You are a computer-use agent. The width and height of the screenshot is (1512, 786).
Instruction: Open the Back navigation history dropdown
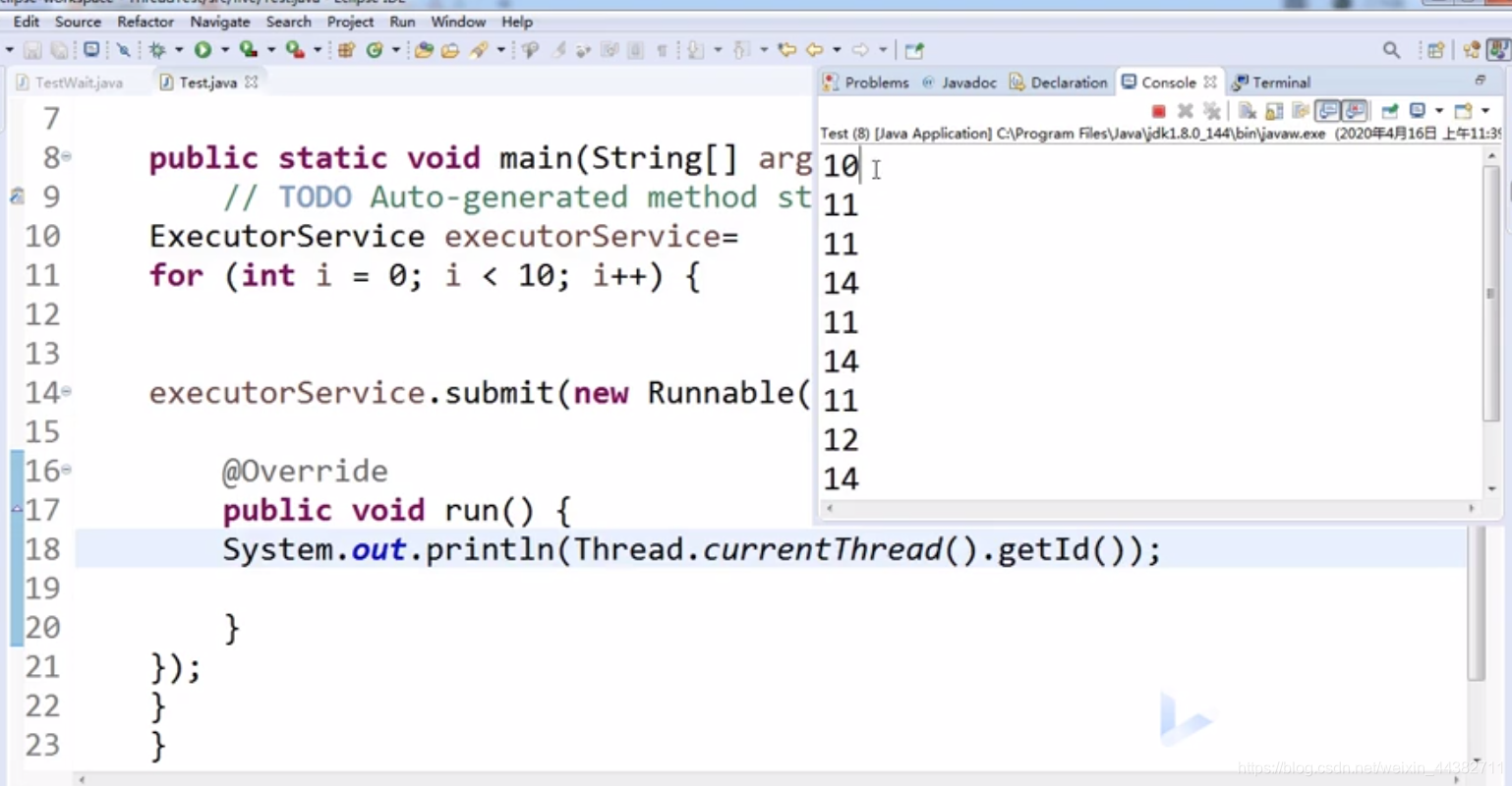click(837, 50)
